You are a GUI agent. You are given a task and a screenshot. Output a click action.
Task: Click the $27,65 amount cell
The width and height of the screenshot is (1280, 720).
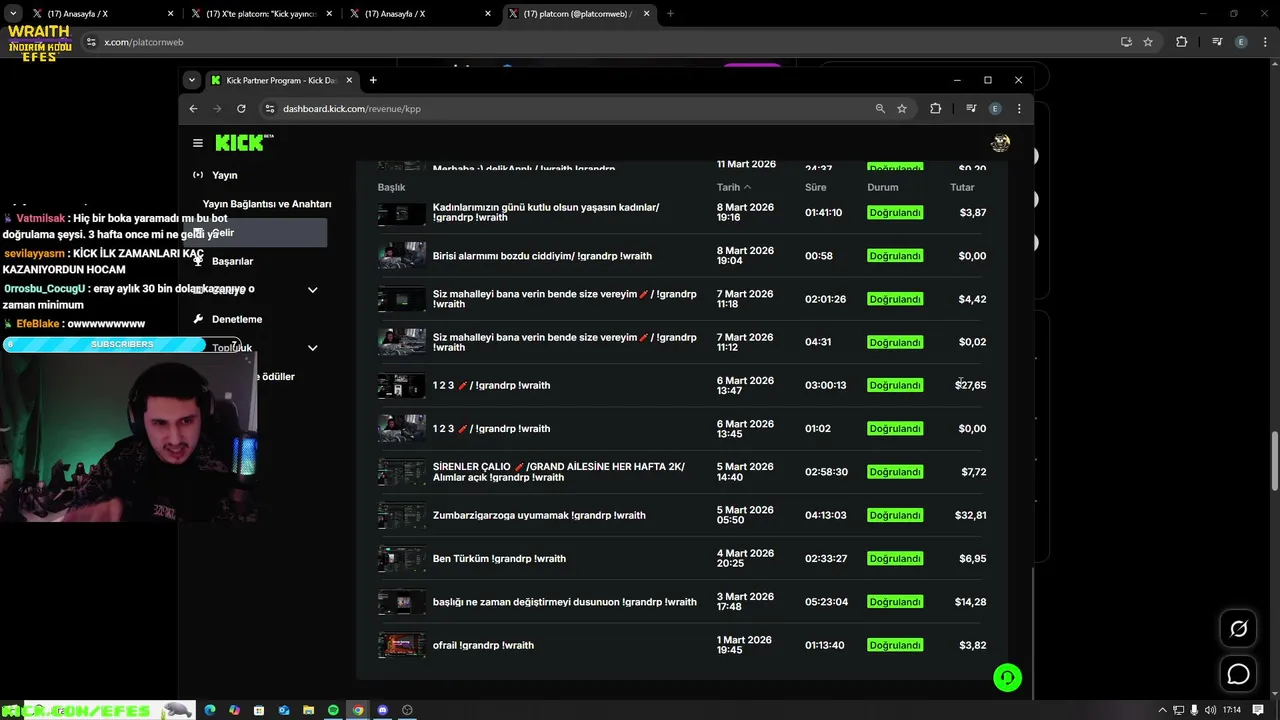970,385
